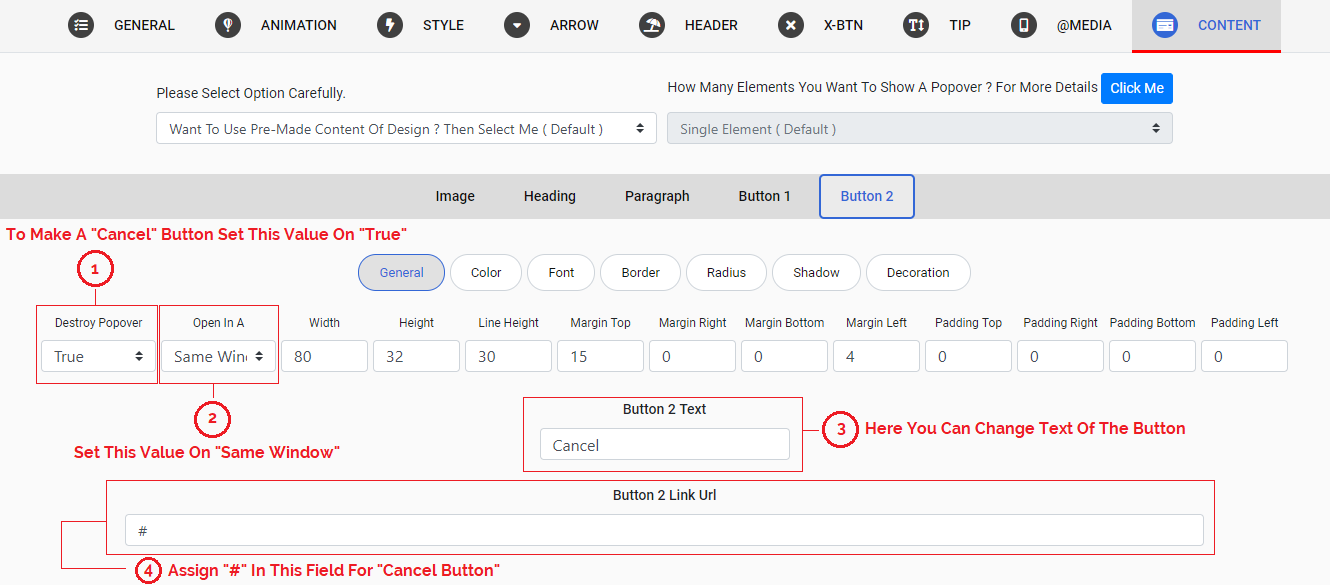
Task: Switch to the Button 1 tab
Action: (x=764, y=196)
